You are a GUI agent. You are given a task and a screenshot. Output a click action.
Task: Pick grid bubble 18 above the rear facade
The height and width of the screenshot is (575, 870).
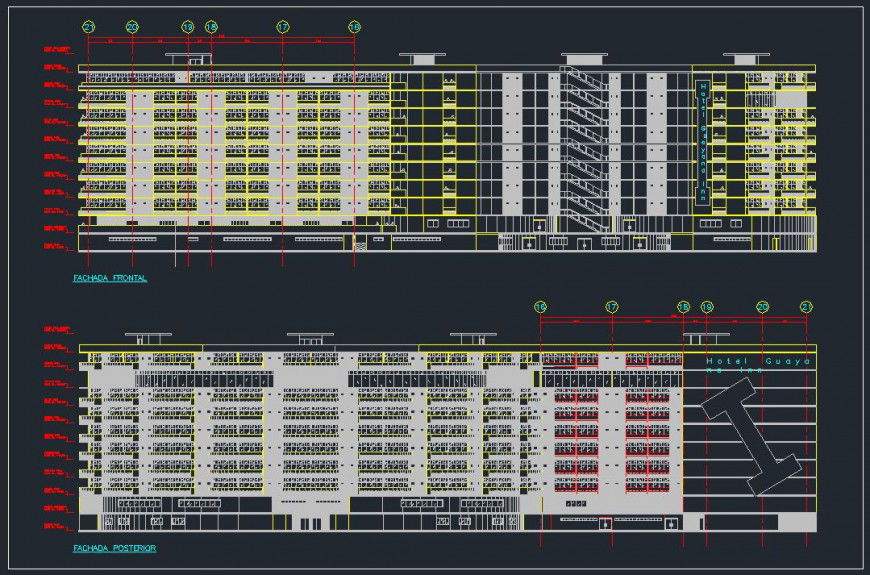(x=683, y=307)
